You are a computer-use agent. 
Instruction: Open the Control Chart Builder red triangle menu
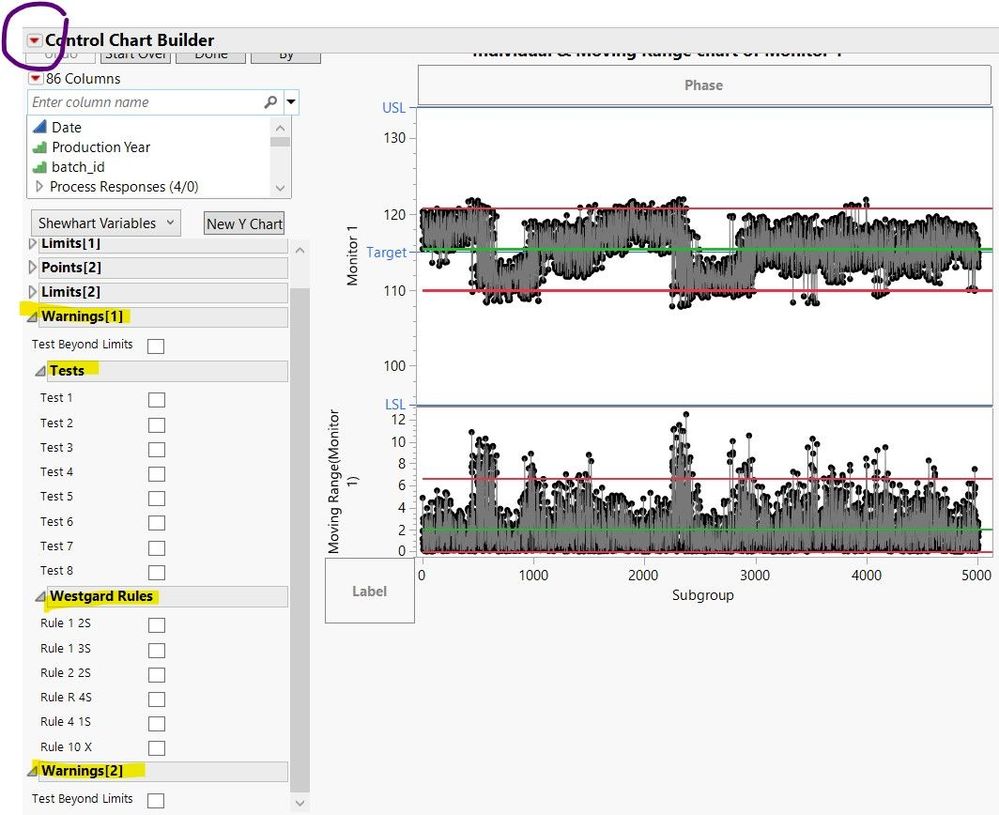34,40
